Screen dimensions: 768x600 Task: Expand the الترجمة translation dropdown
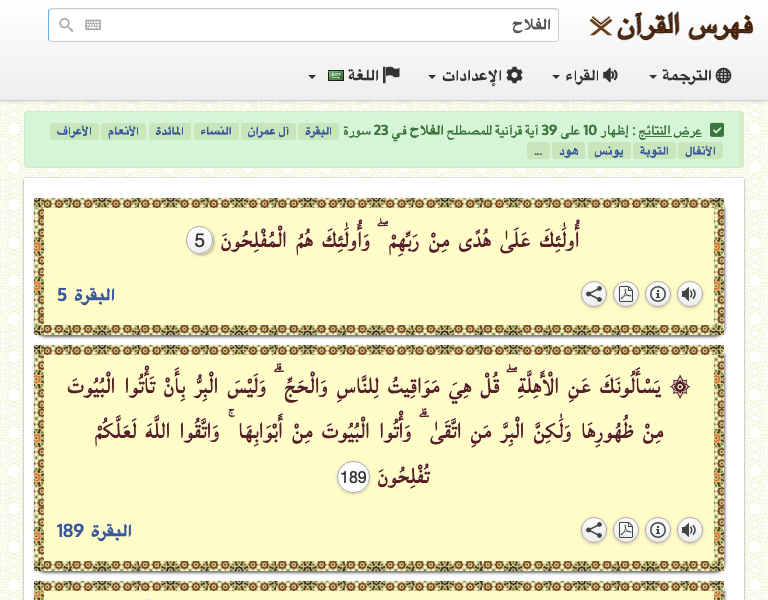pos(690,76)
